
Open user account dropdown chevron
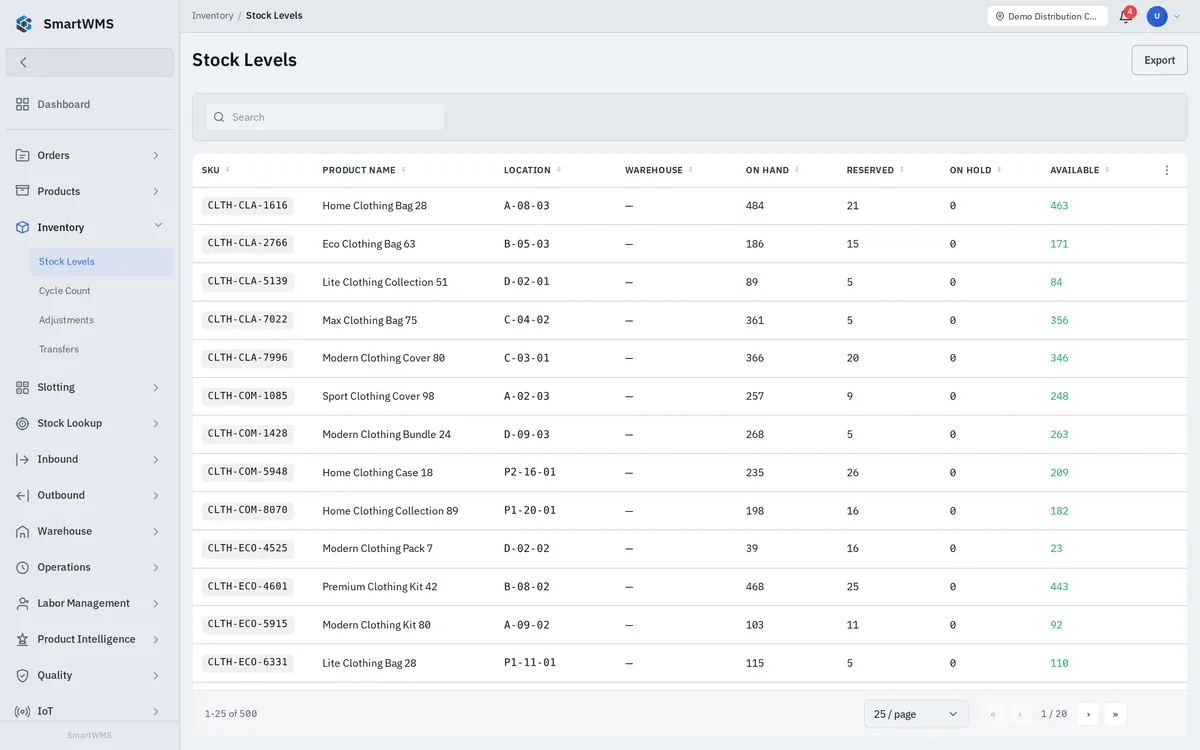[1177, 16]
